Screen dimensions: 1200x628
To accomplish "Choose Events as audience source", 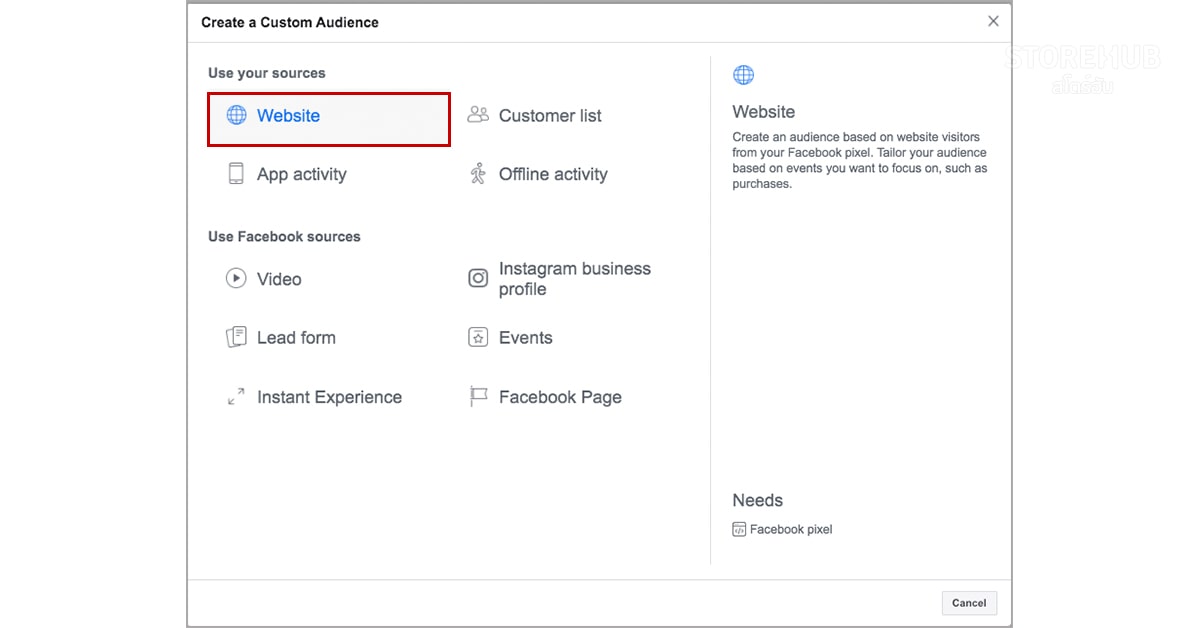I will (526, 338).
